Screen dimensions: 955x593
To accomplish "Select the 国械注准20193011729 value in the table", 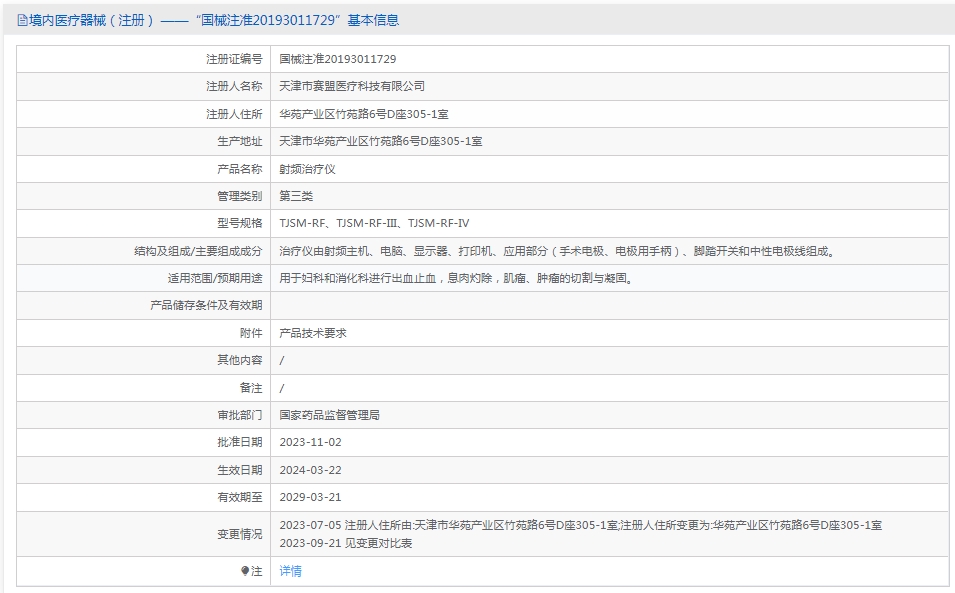I will [x=337, y=59].
